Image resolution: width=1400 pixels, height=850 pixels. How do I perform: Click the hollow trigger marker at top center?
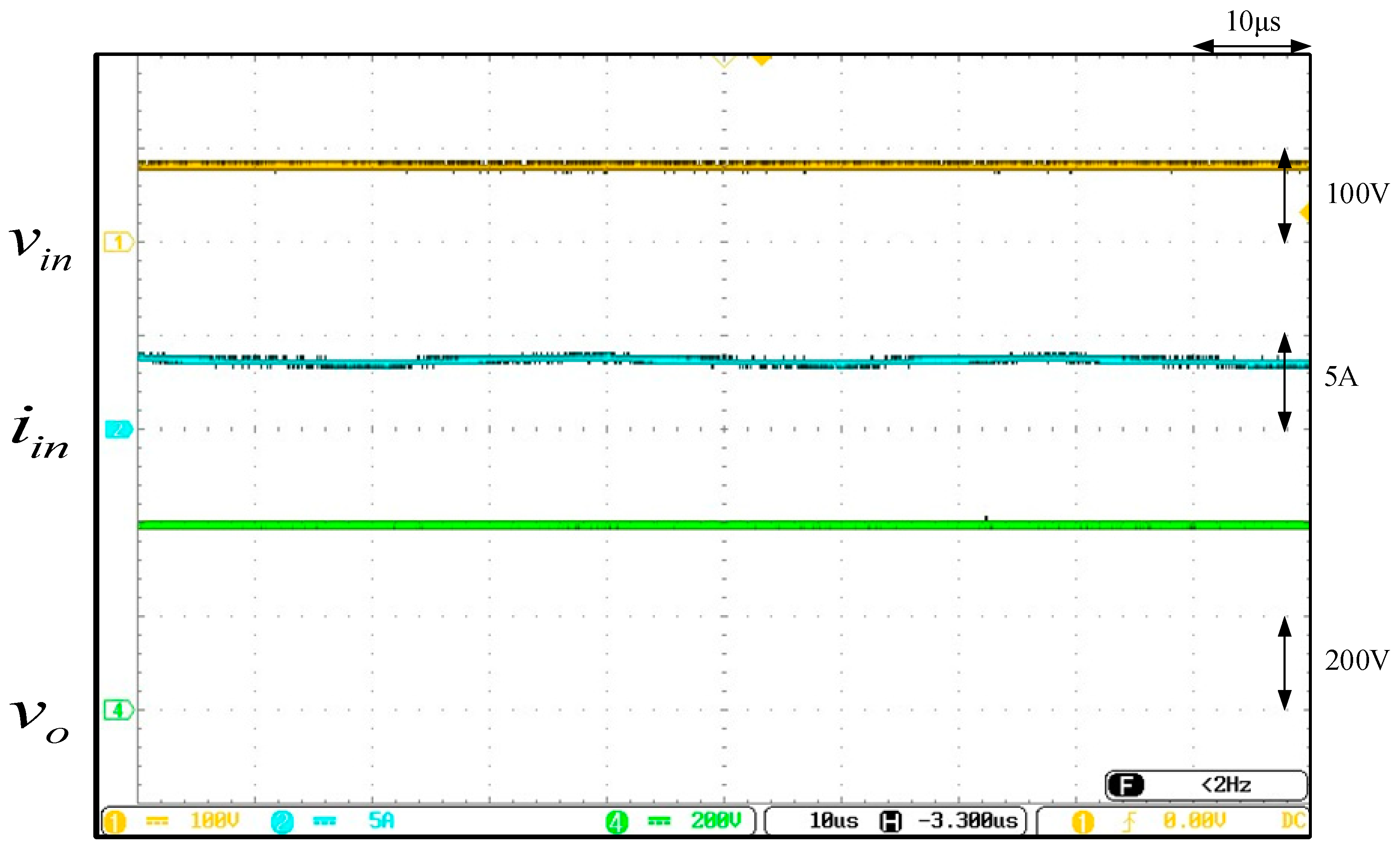point(725,61)
